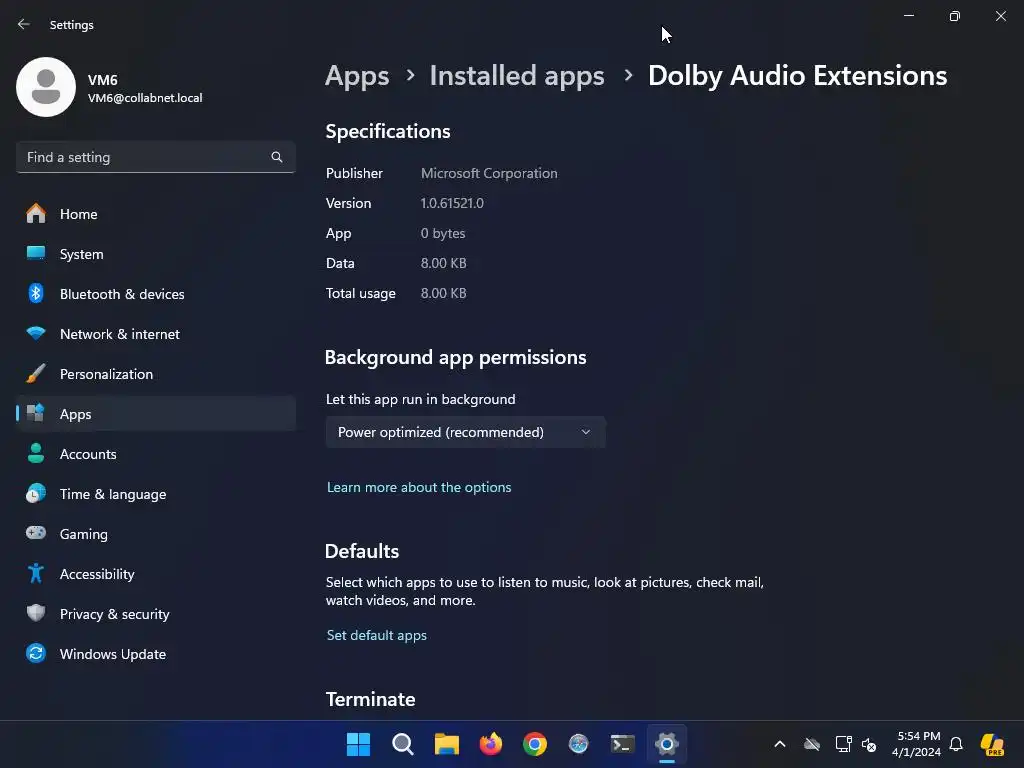Viewport: 1024px width, 768px height.
Task: Click the Terminate section heading
Action: coord(370,699)
